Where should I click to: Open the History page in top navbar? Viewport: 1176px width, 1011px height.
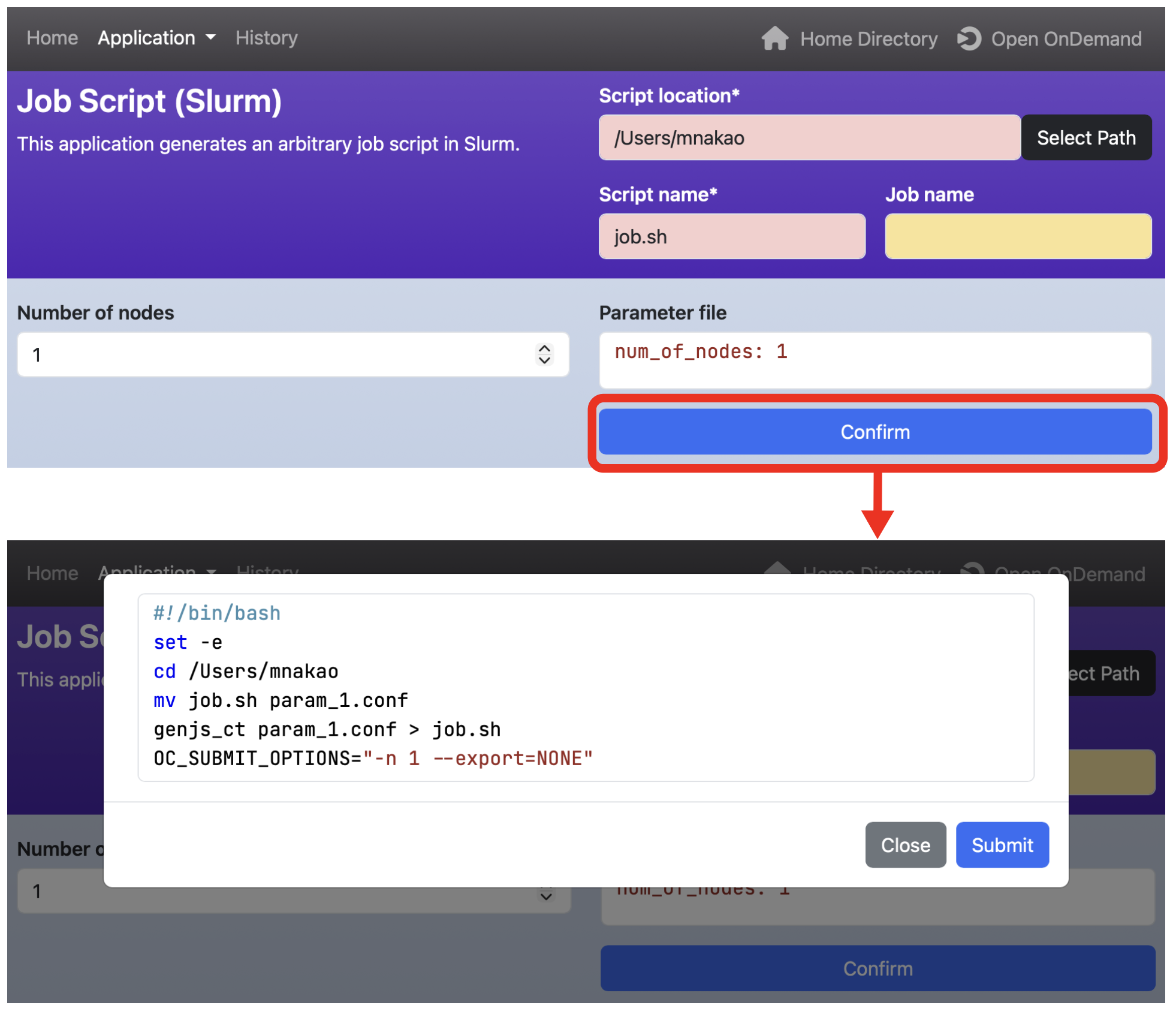click(266, 38)
